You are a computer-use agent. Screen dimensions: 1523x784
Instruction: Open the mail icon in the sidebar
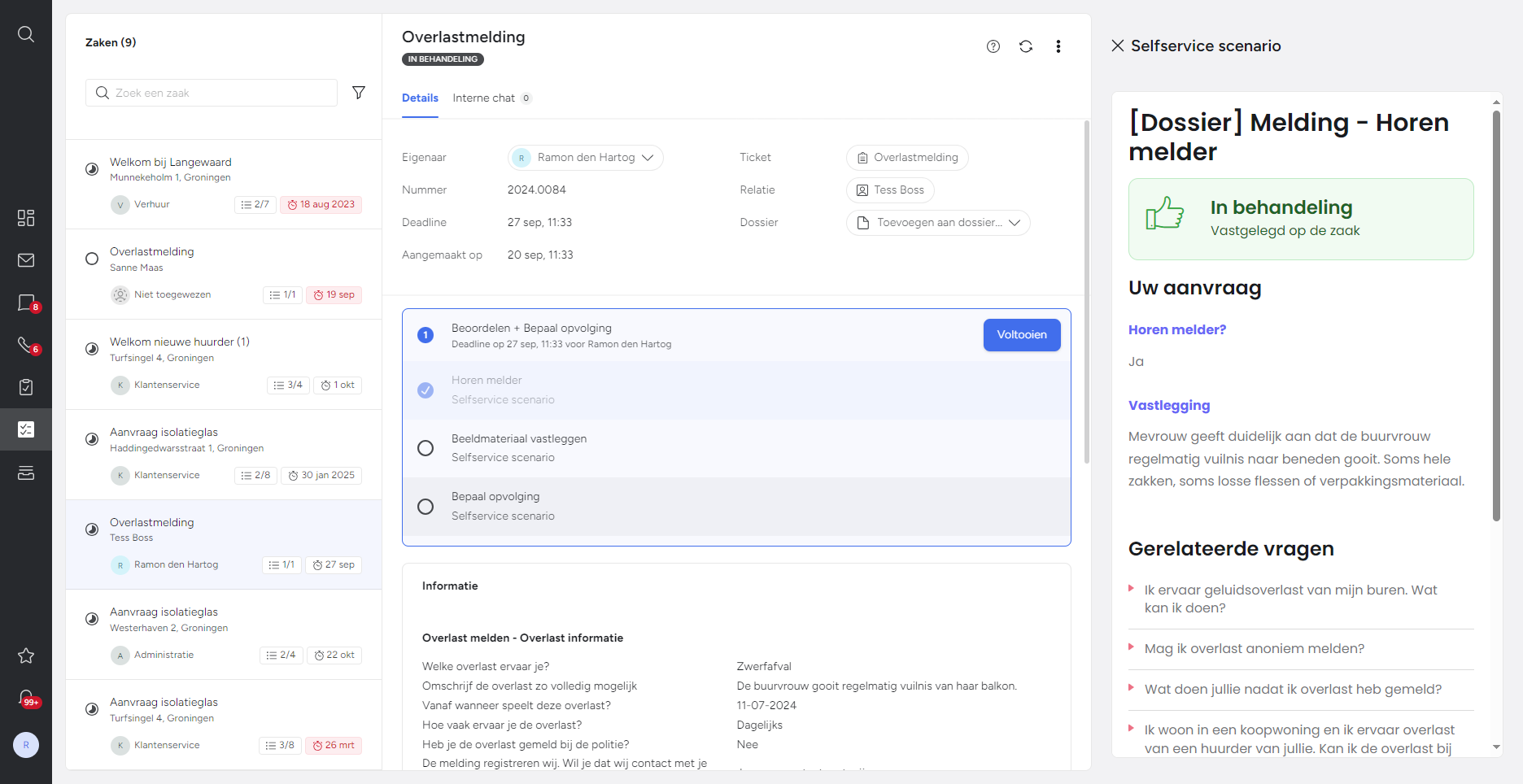[26, 260]
